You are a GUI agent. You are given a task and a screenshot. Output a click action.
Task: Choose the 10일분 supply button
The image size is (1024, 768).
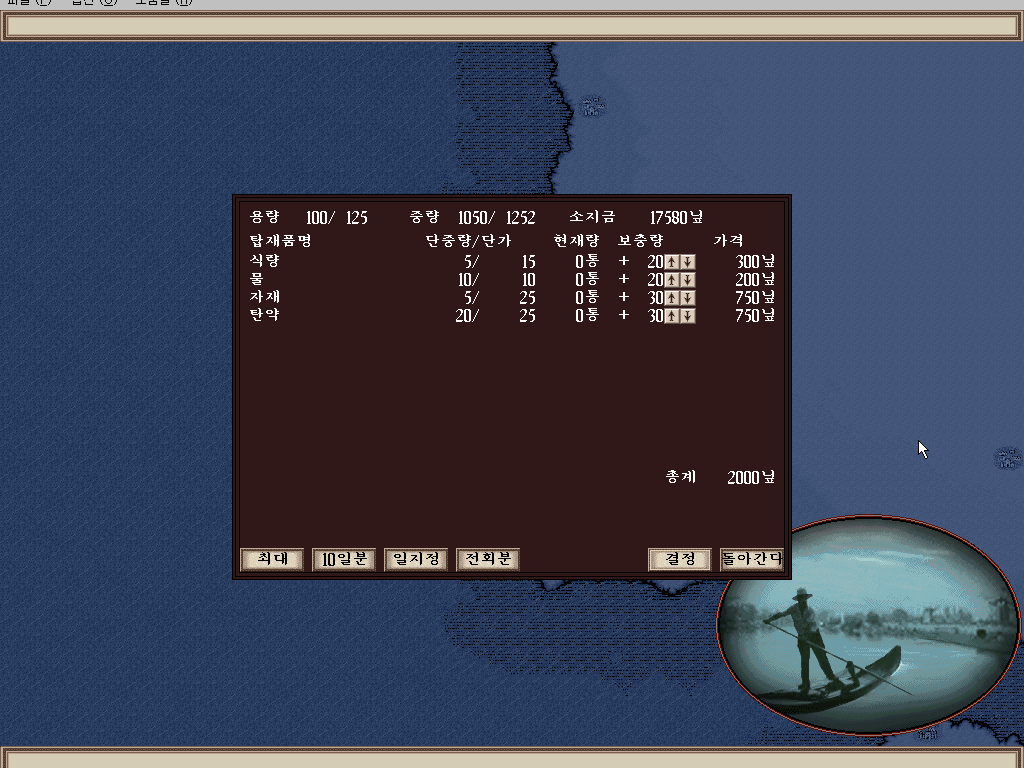pyautogui.click(x=344, y=559)
